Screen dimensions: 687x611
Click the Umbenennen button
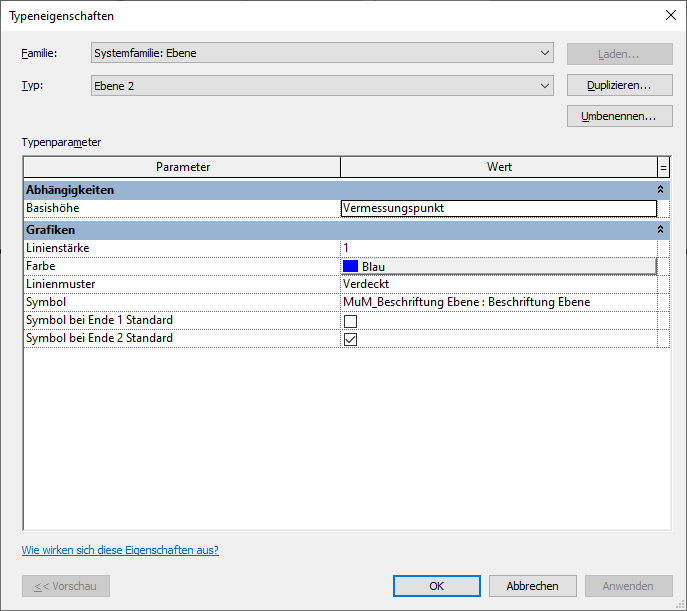point(620,116)
